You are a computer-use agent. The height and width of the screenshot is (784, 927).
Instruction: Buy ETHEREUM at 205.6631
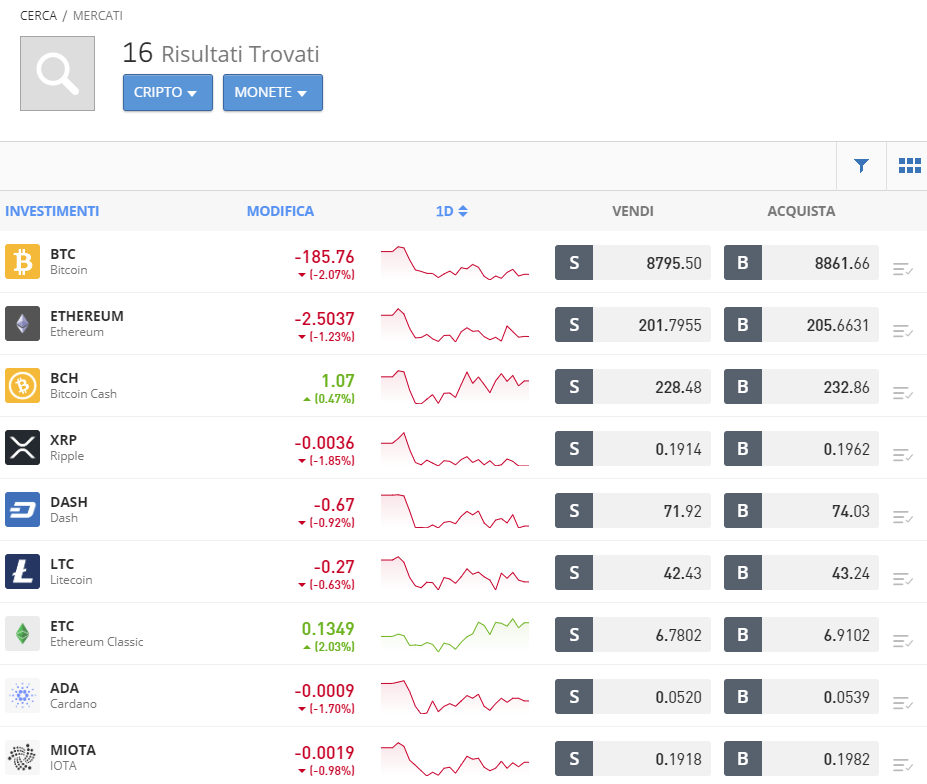[801, 325]
